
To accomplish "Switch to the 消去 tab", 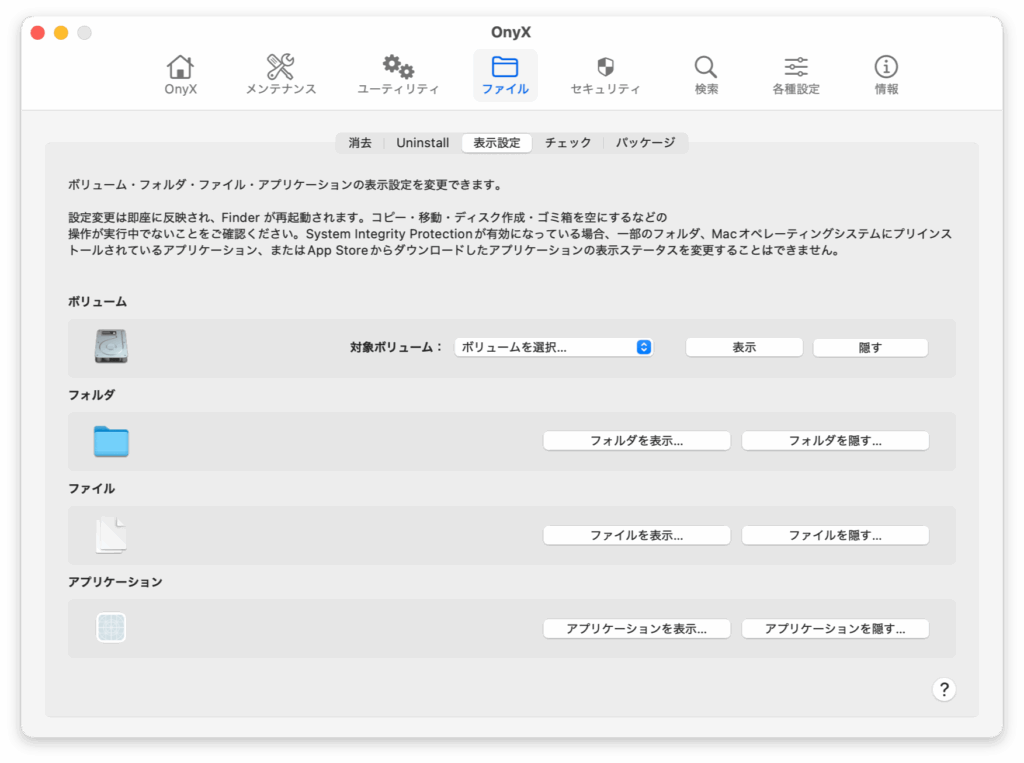I will [360, 143].
